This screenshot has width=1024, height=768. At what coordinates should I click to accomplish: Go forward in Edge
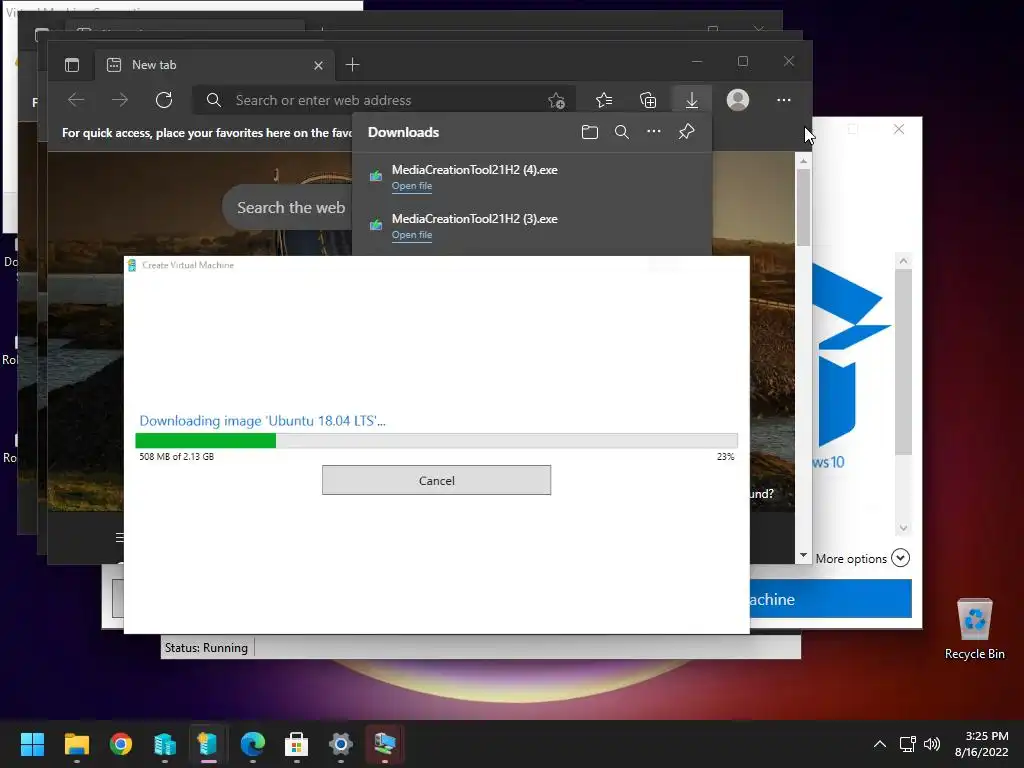click(x=120, y=100)
